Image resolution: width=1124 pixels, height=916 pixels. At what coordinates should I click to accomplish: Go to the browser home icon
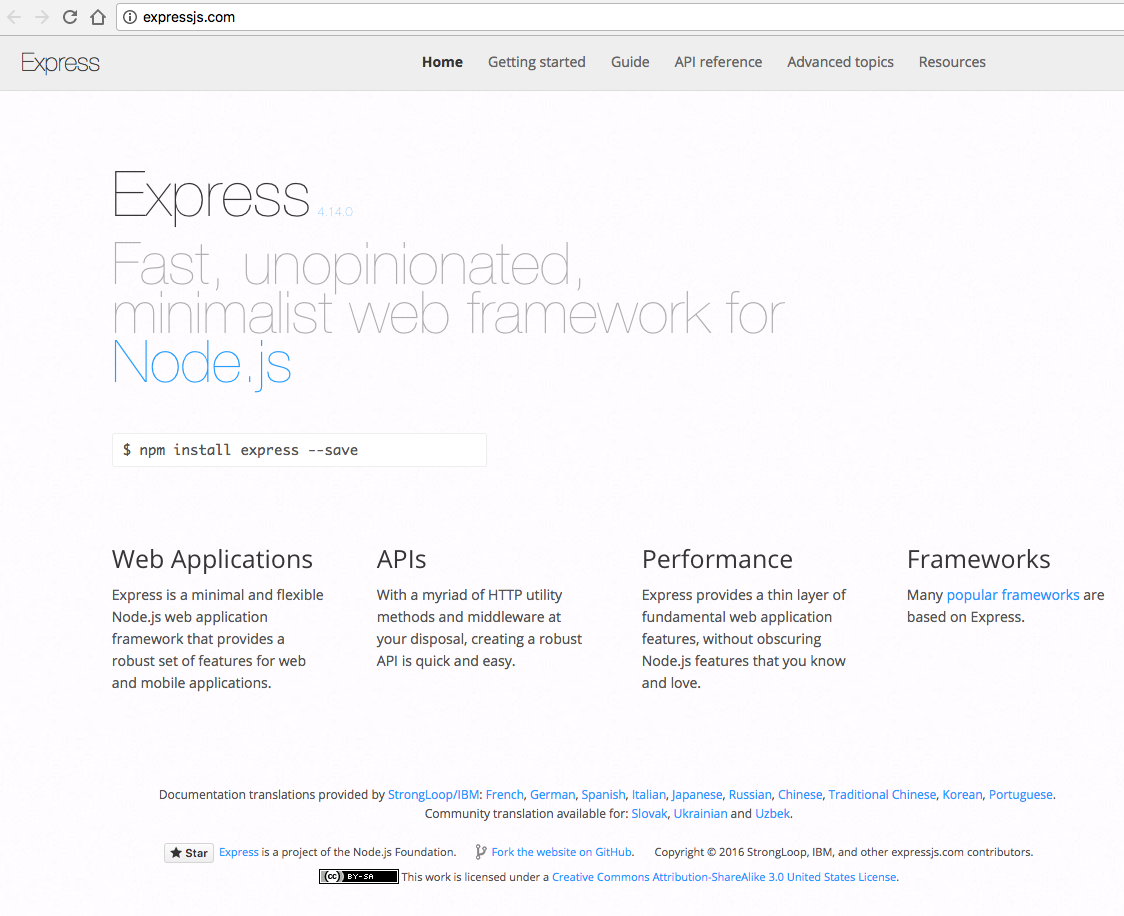point(98,17)
